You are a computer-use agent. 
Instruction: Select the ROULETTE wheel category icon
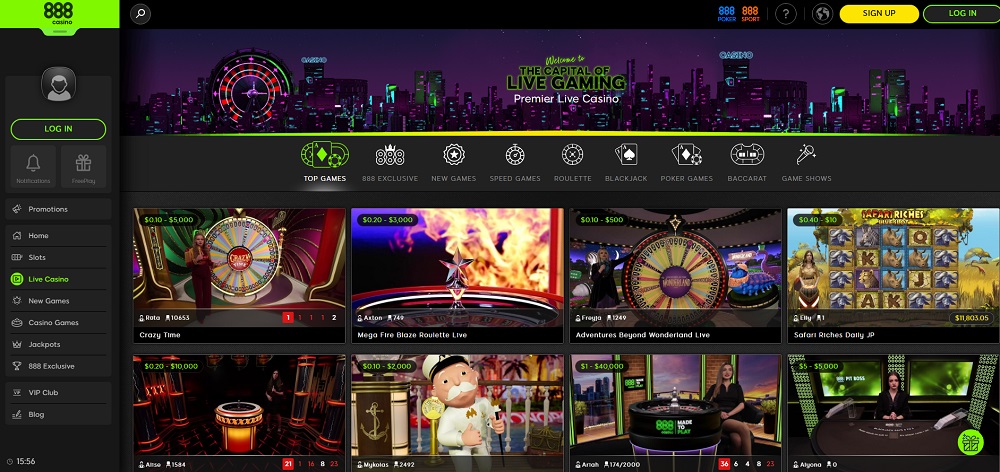[x=572, y=155]
